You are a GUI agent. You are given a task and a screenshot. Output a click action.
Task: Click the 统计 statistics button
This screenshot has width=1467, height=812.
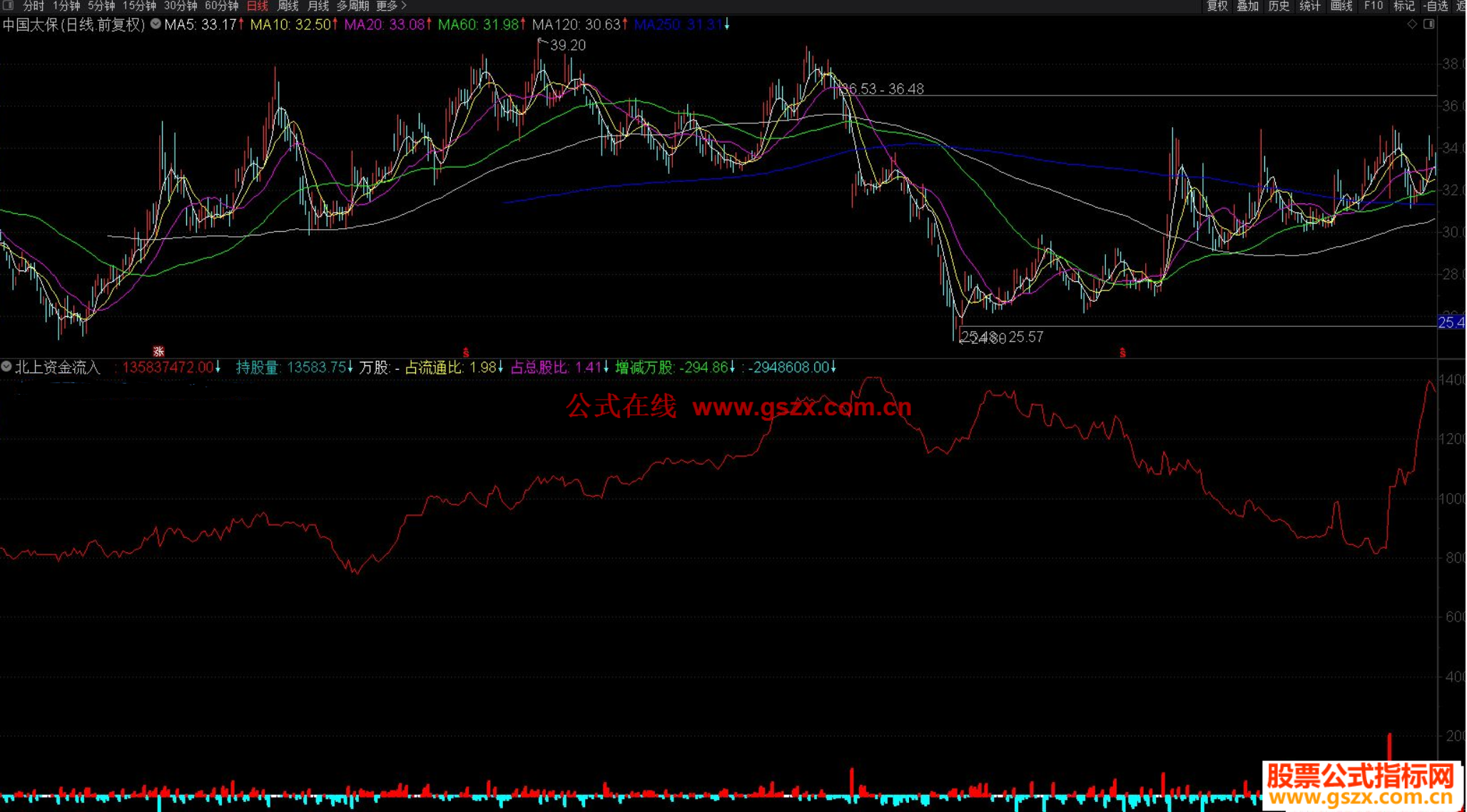(x=1310, y=6)
